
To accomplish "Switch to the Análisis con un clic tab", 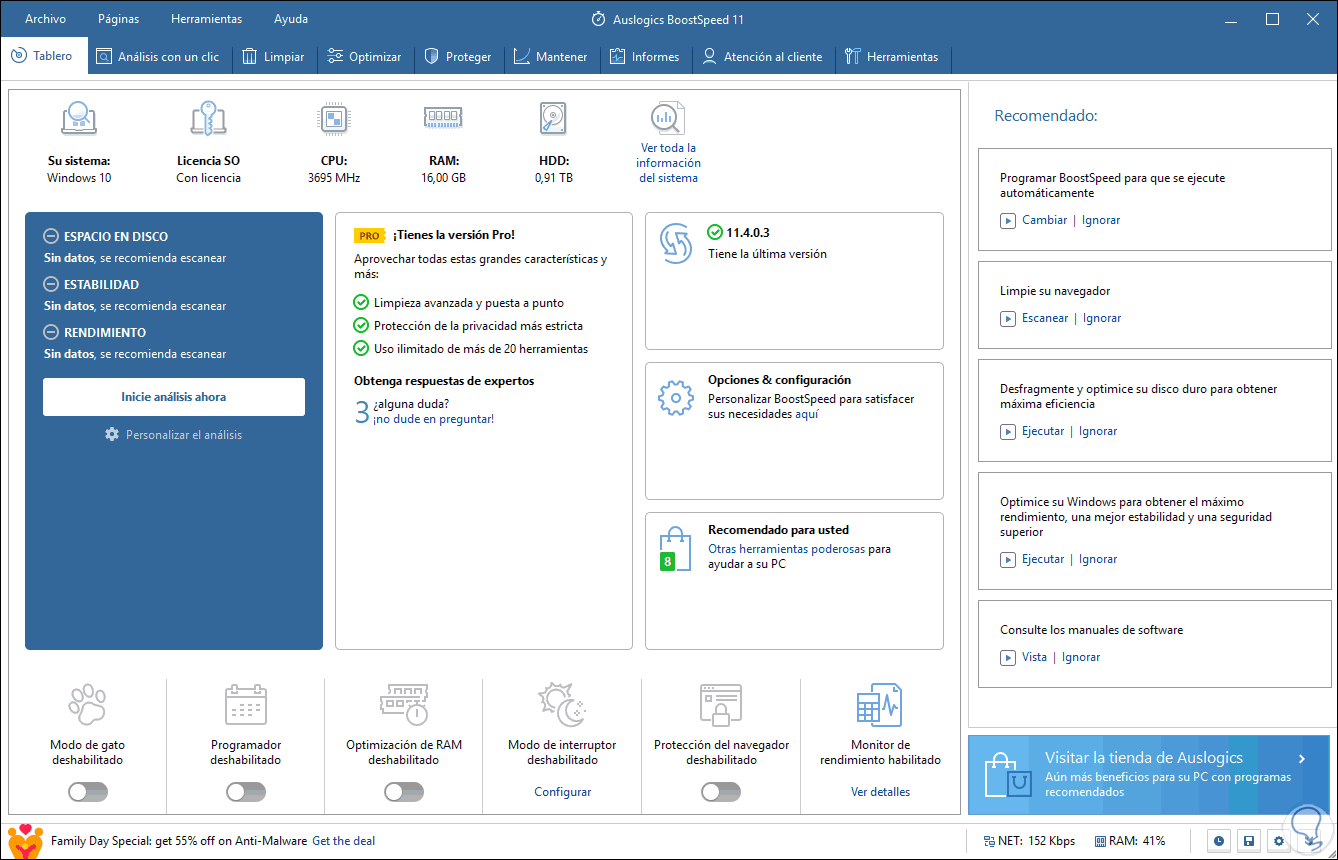I will (159, 57).
